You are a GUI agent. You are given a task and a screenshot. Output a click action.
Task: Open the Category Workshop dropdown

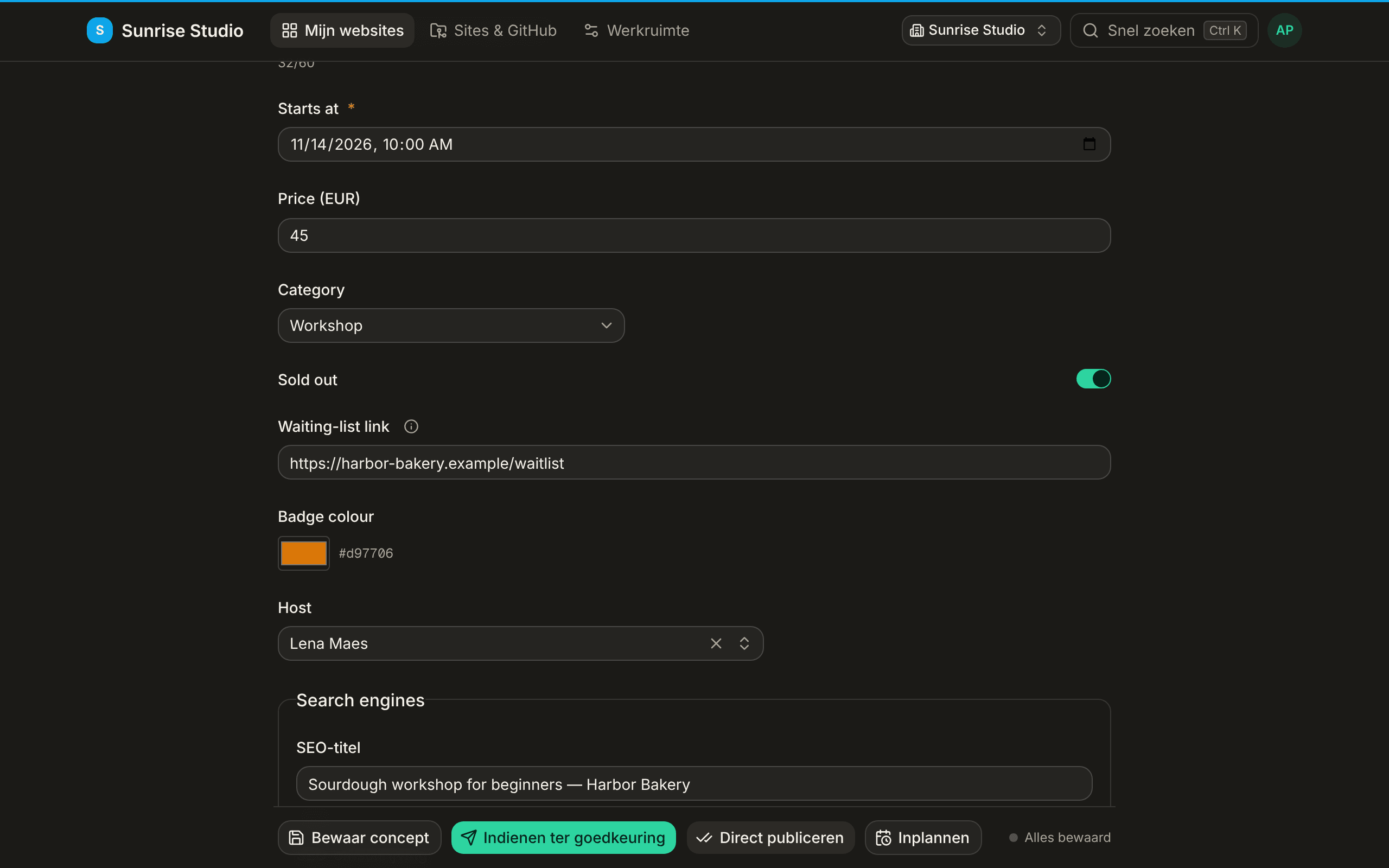pyautogui.click(x=451, y=325)
